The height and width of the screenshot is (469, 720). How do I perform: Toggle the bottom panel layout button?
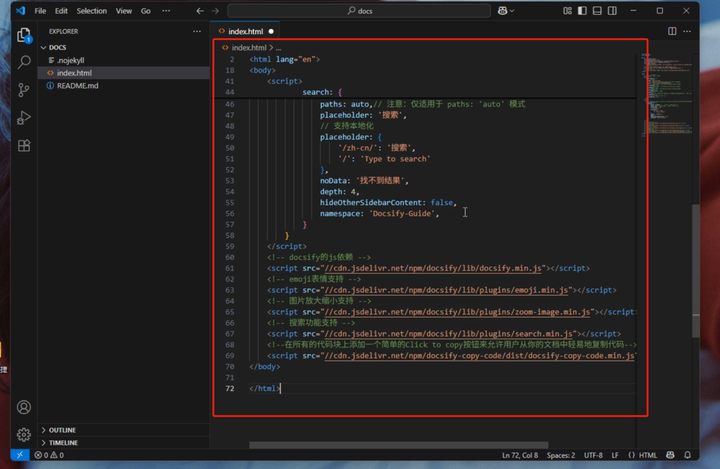click(x=598, y=11)
